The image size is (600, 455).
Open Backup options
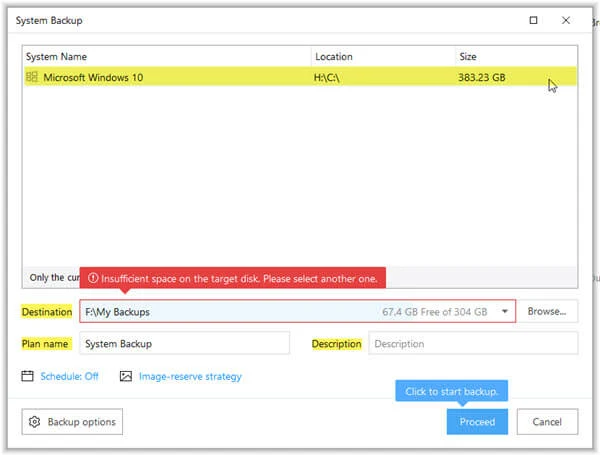(x=72, y=421)
